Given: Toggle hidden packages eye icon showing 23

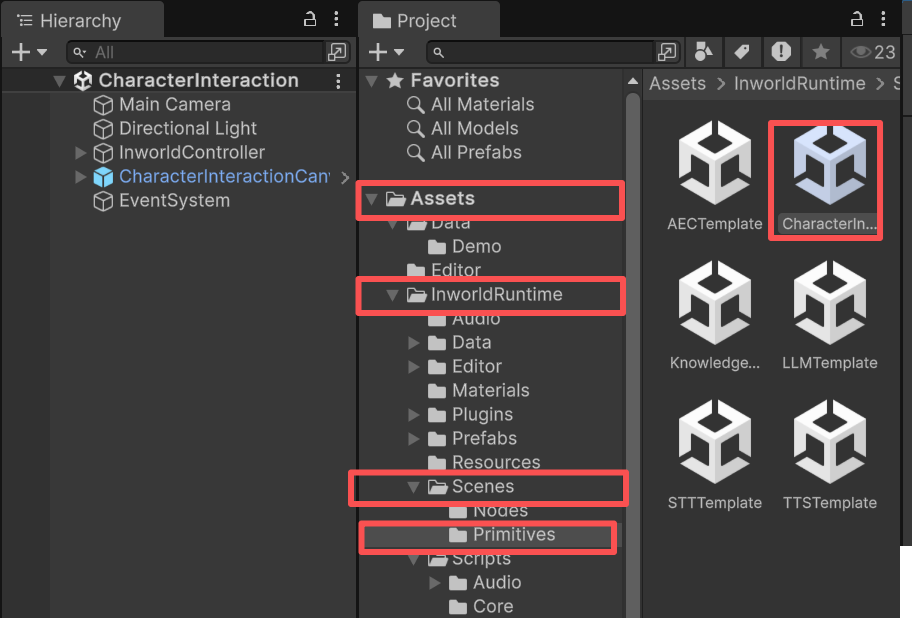Looking at the screenshot, I should point(872,52).
